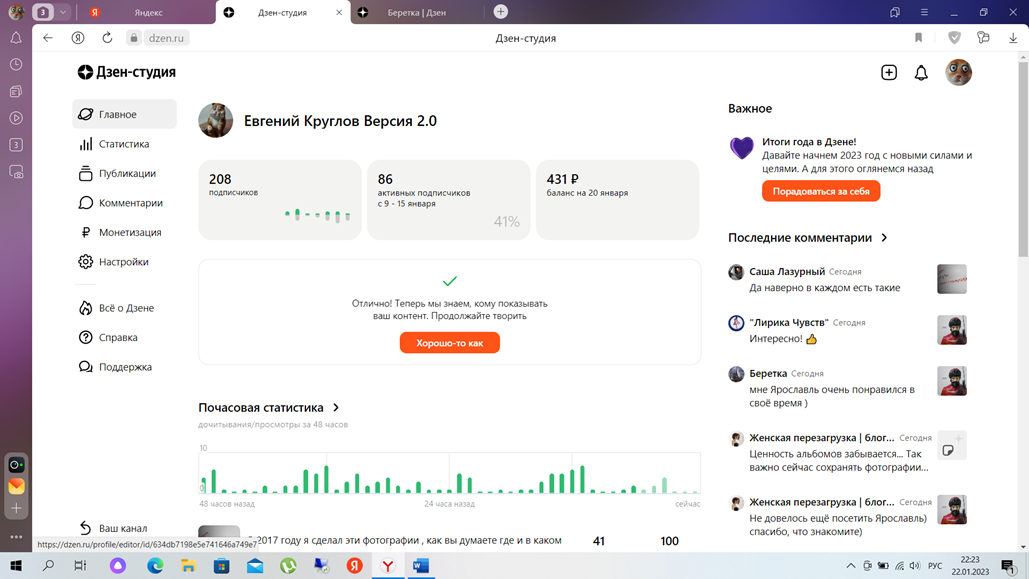1029x579 pixels.
Task: Click the dzen.ru address field
Action: (166, 38)
